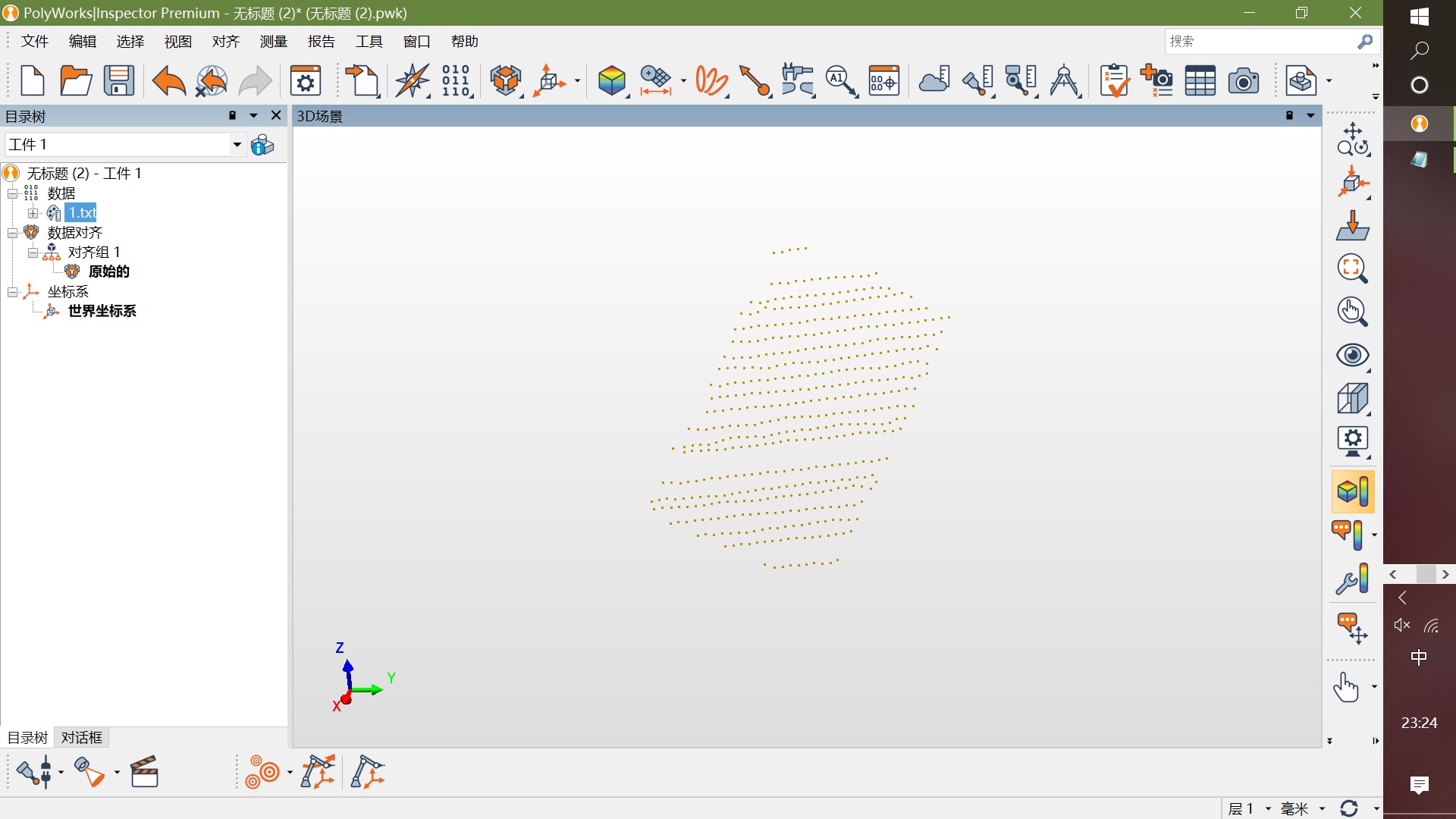Viewport: 1456px width, 819px height.
Task: Open the binary data icon in toolbar
Action: 456,80
